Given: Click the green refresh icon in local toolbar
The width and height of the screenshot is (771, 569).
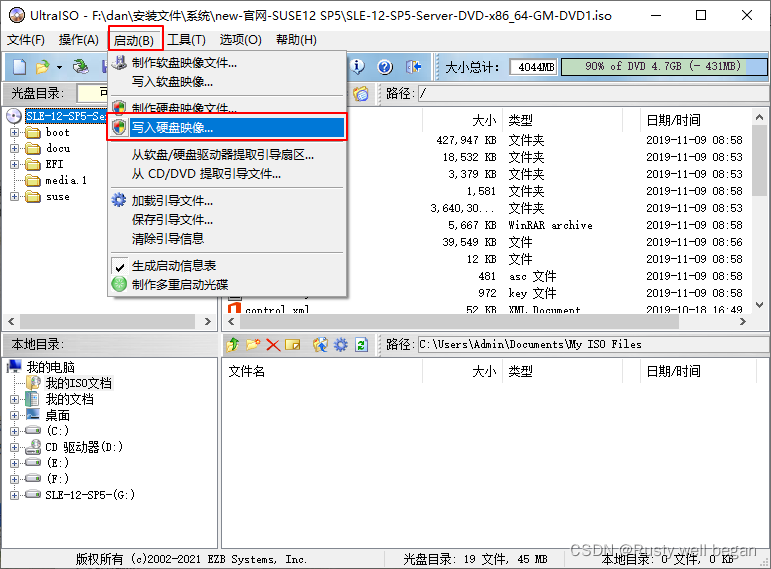Looking at the screenshot, I should 361,345.
